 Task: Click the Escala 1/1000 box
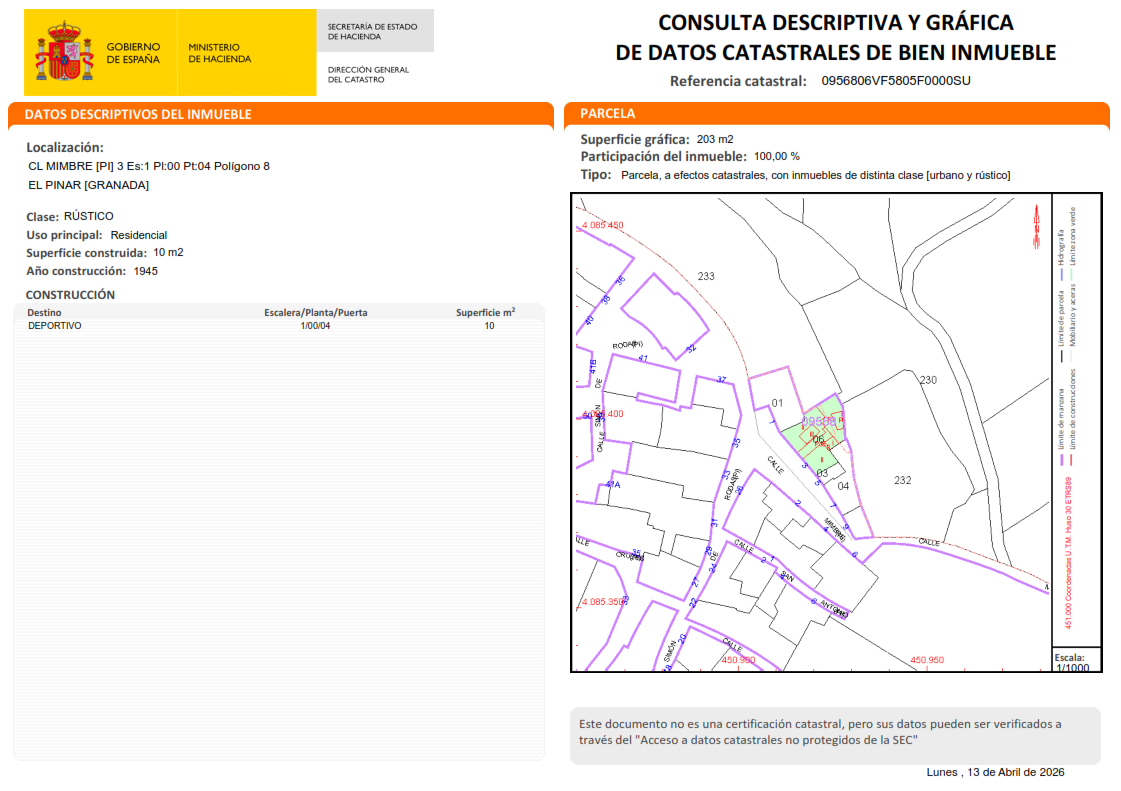[1075, 662]
